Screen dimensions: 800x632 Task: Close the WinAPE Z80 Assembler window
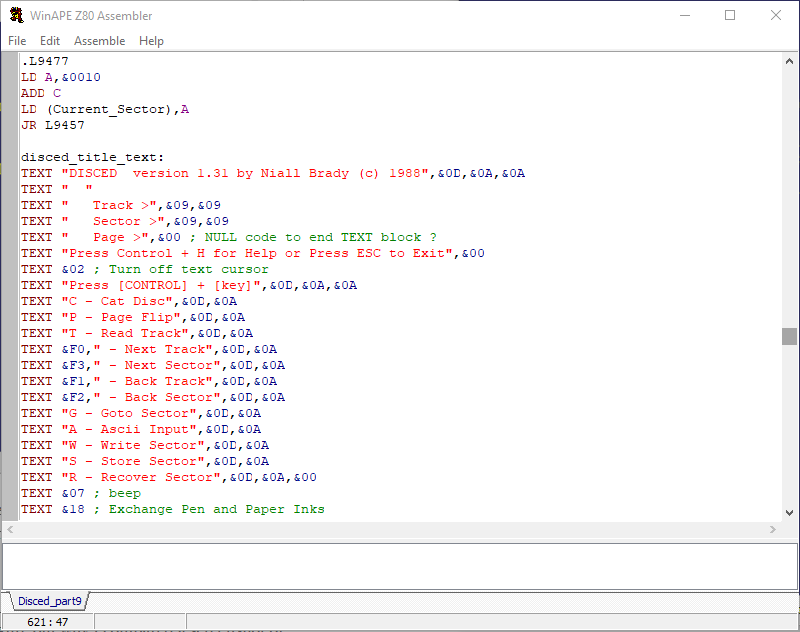[776, 15]
